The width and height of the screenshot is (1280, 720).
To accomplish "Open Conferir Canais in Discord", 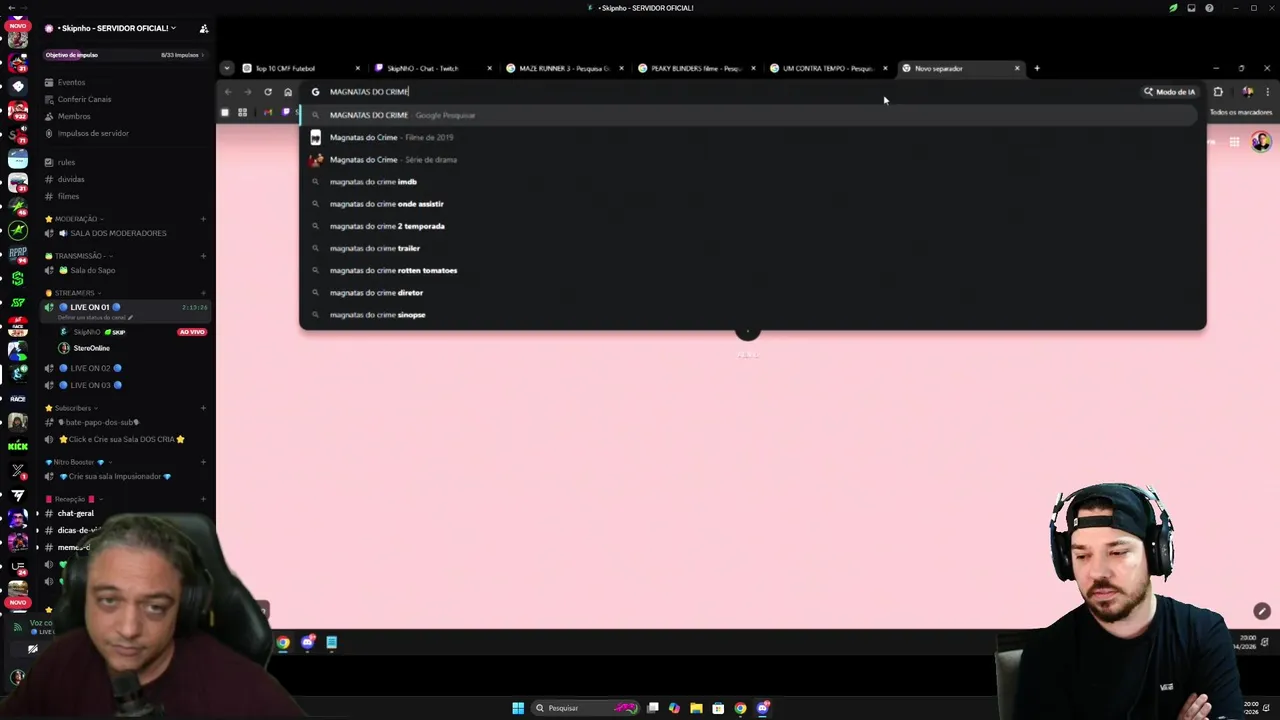I will point(84,99).
